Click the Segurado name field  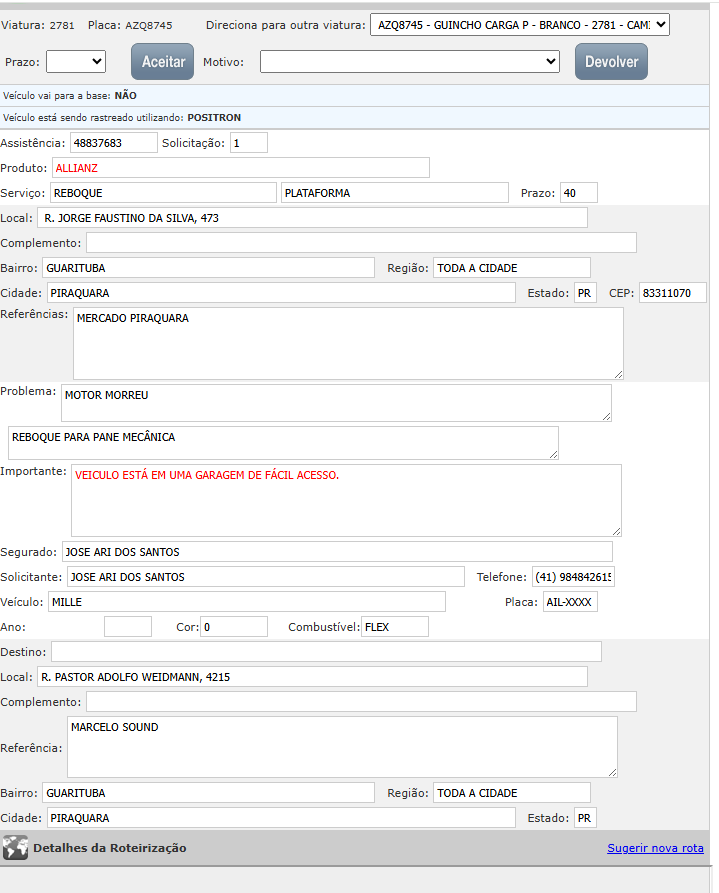point(336,552)
